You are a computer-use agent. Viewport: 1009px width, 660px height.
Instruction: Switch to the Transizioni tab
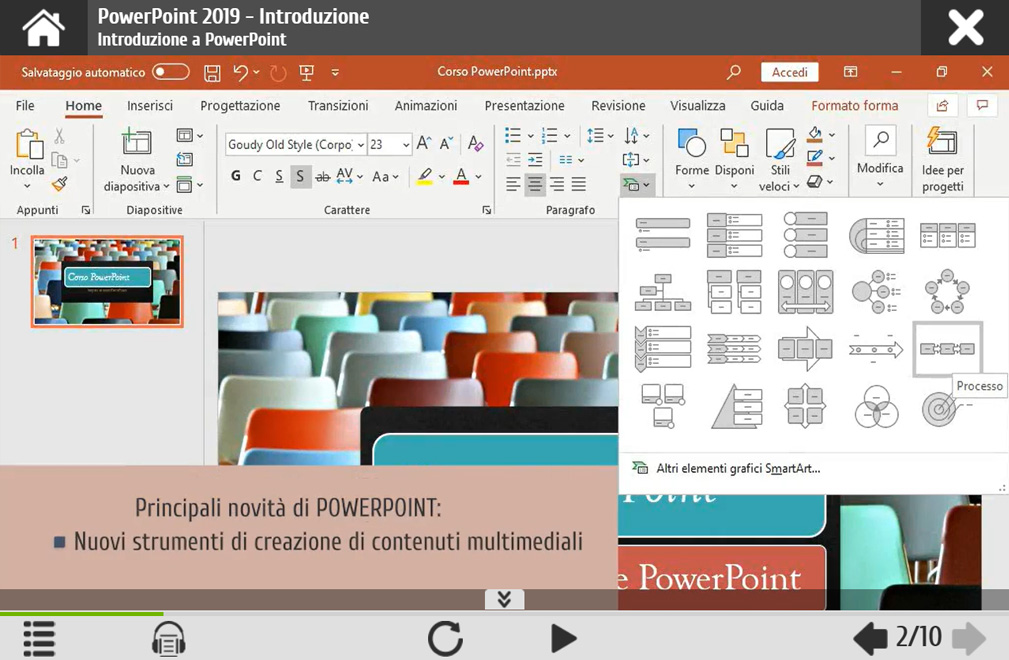338,105
